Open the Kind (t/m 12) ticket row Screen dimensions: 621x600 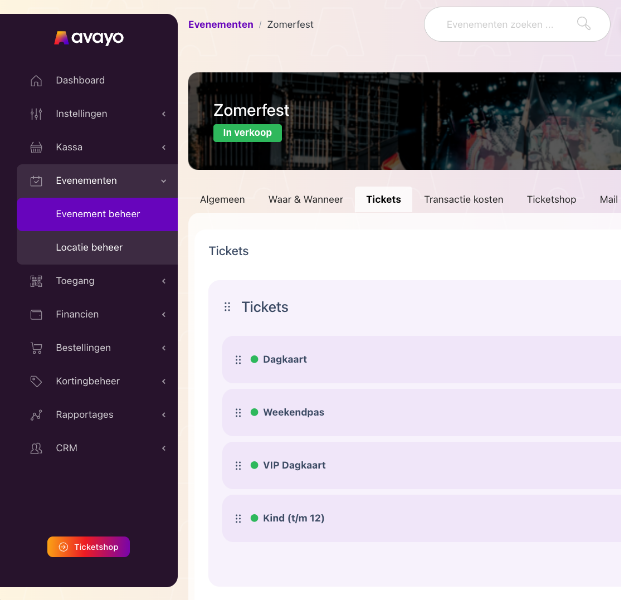tap(421, 518)
